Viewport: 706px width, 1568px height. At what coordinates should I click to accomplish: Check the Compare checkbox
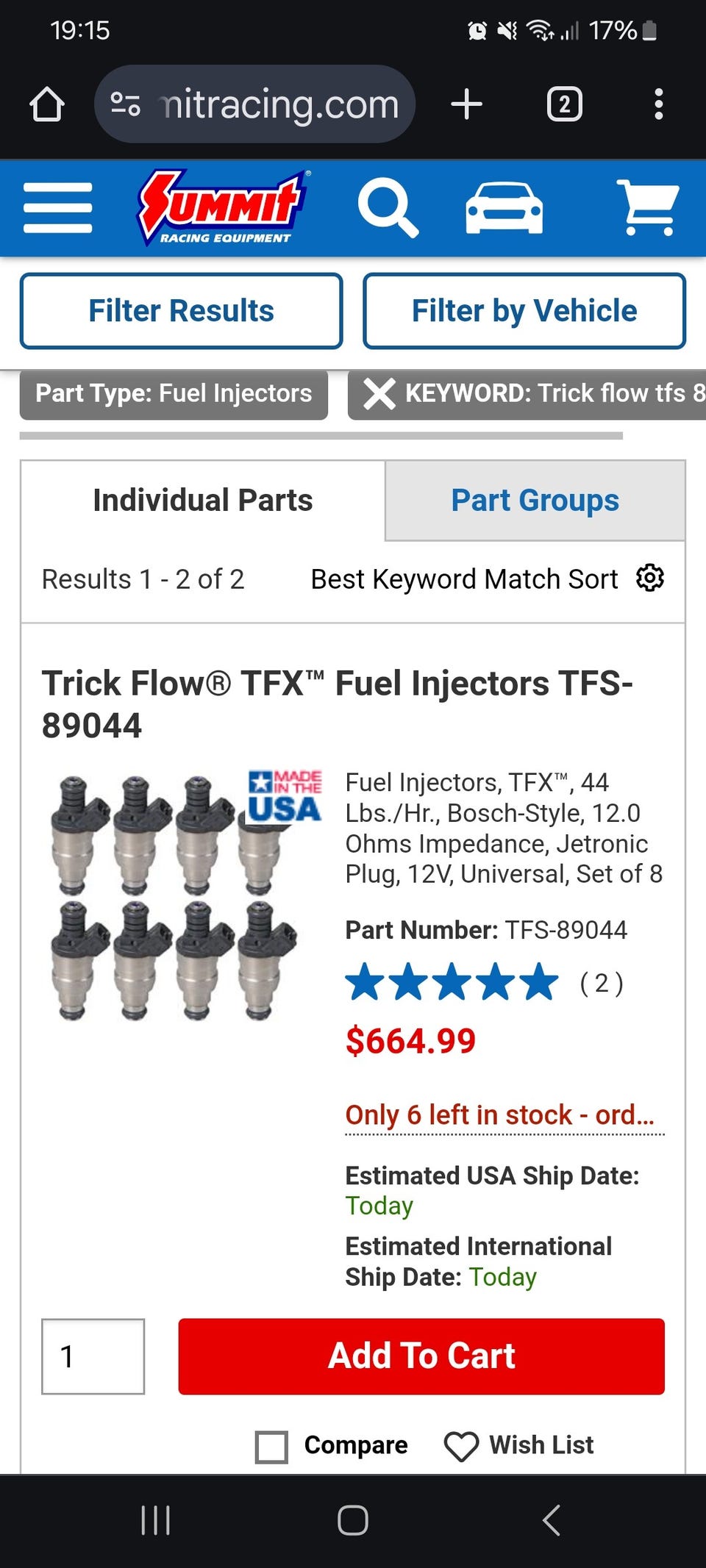click(271, 1447)
